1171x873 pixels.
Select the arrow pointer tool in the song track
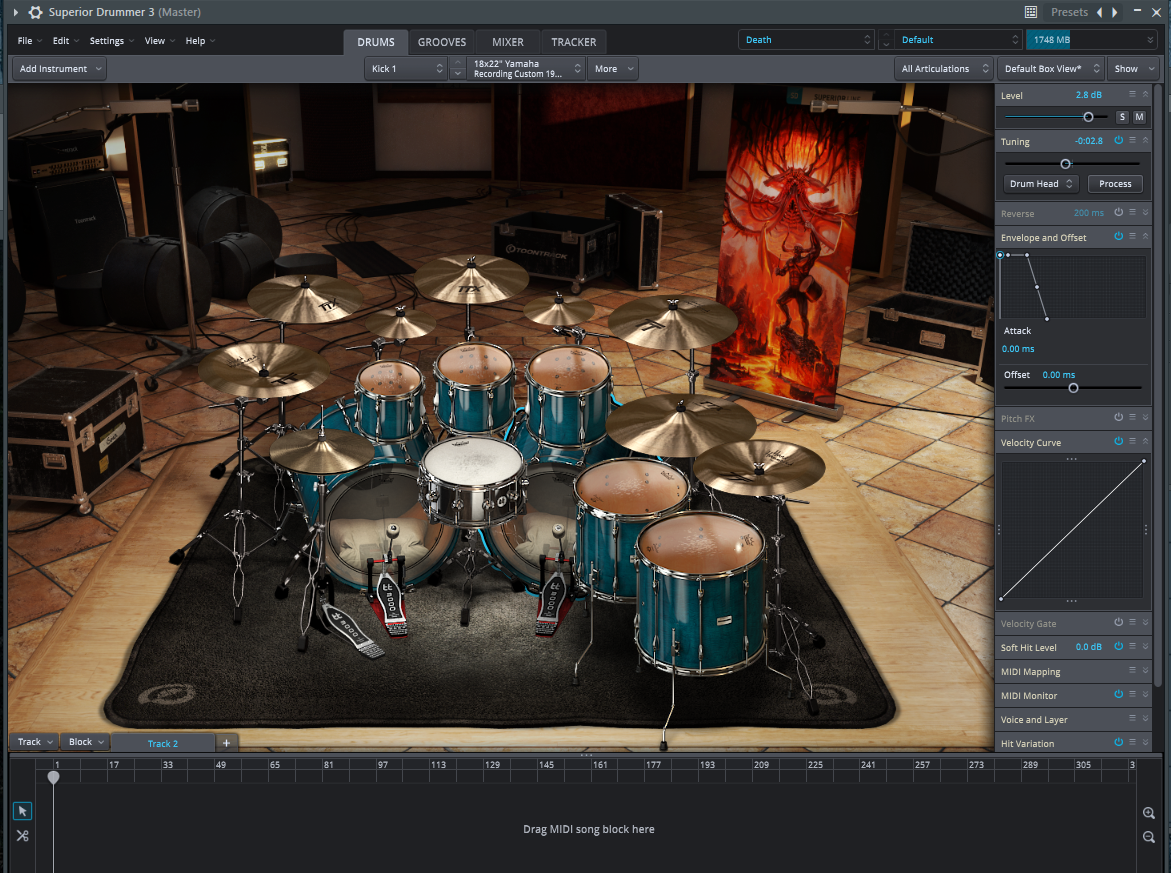pyautogui.click(x=22, y=811)
